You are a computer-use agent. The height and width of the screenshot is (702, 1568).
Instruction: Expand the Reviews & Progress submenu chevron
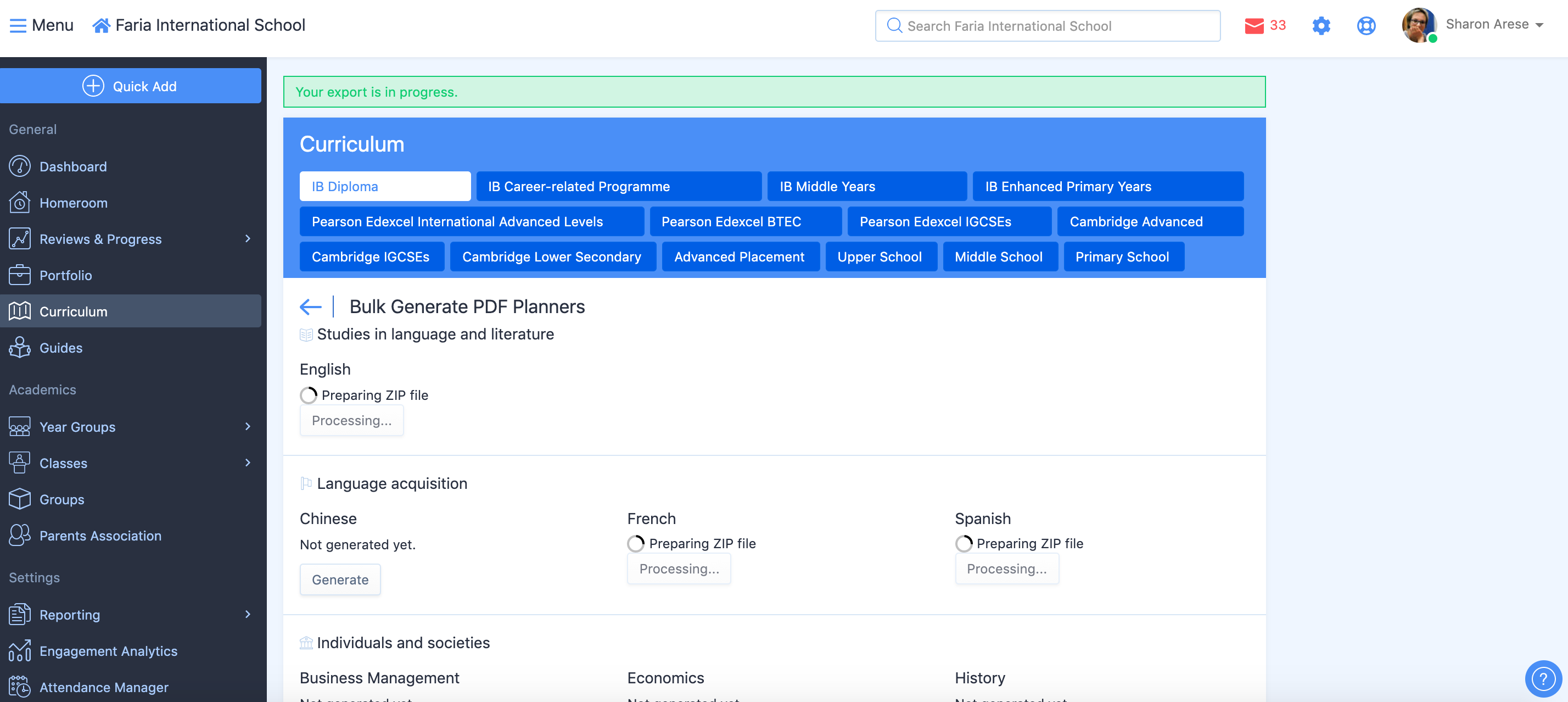248,238
